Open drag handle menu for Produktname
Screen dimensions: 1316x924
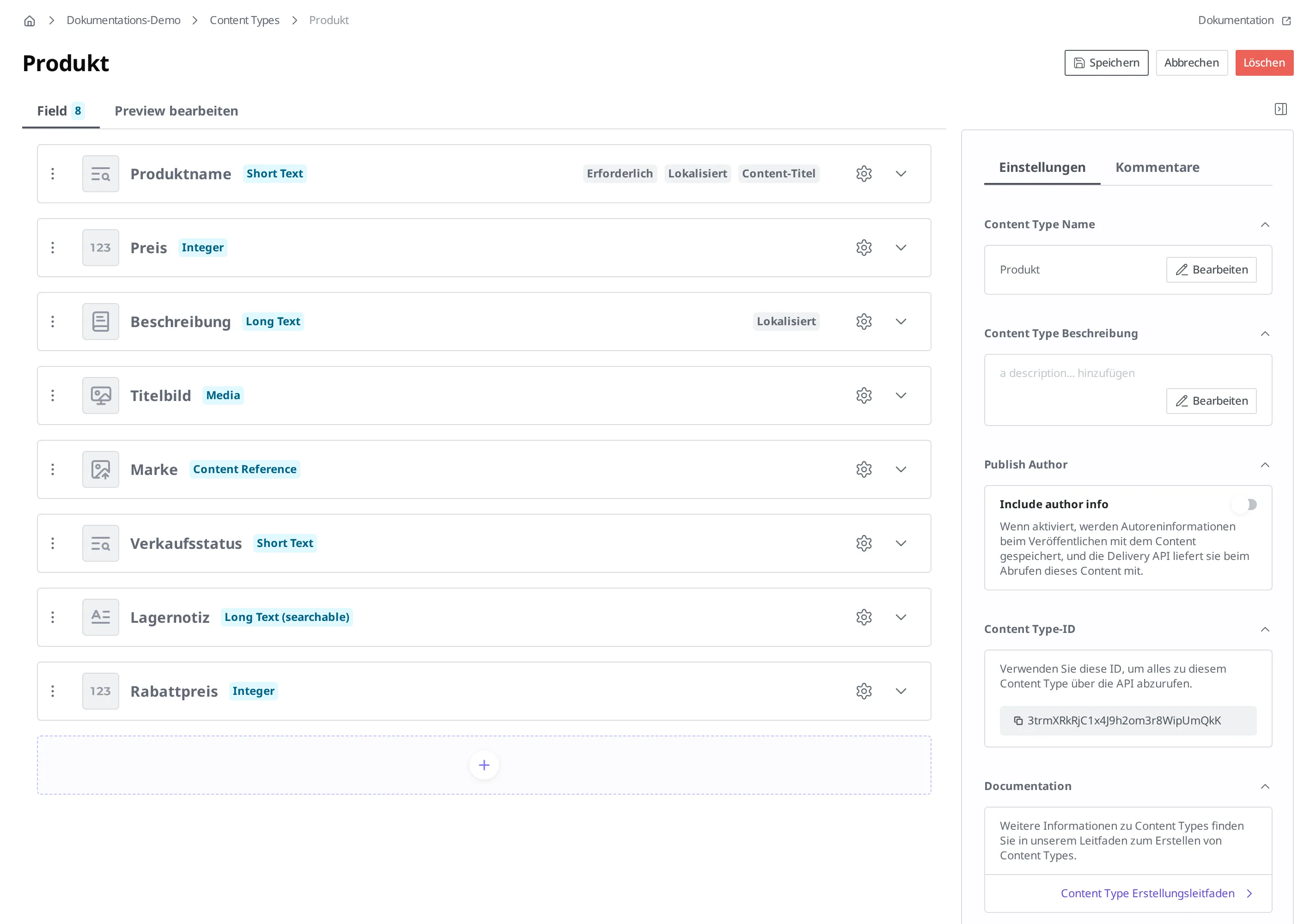pyautogui.click(x=53, y=174)
